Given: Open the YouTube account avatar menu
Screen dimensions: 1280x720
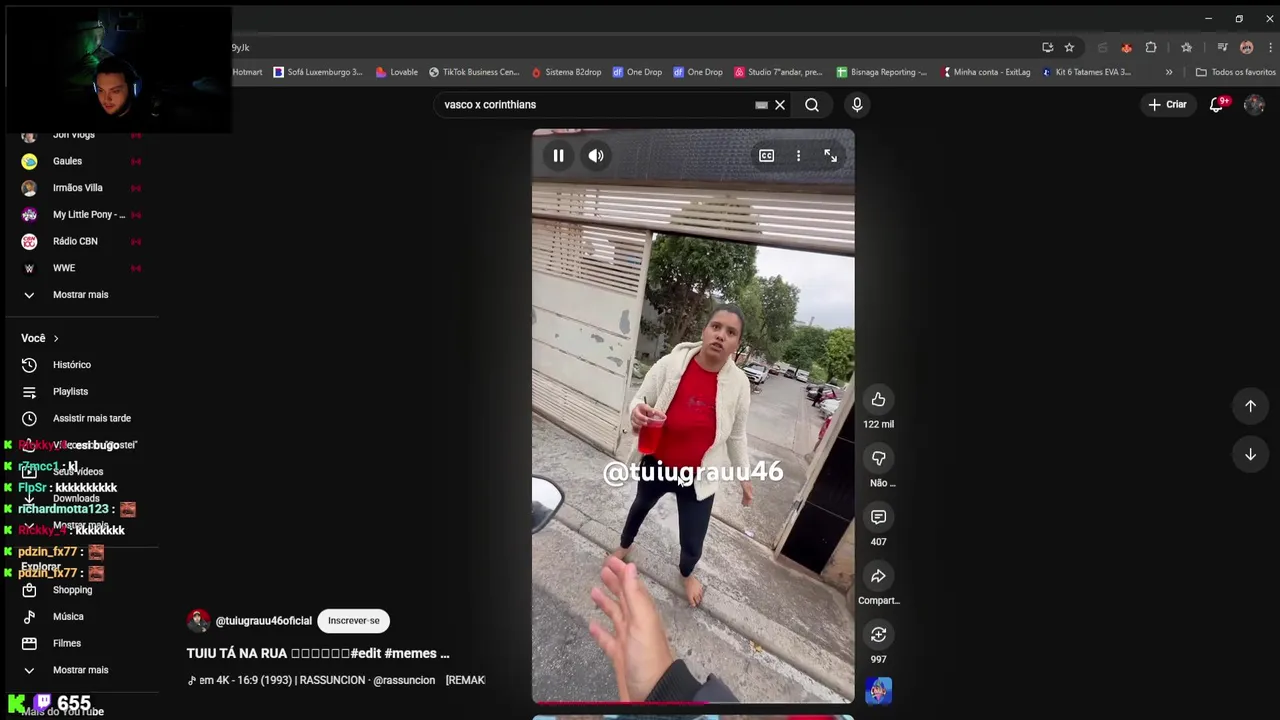Looking at the screenshot, I should [1254, 105].
